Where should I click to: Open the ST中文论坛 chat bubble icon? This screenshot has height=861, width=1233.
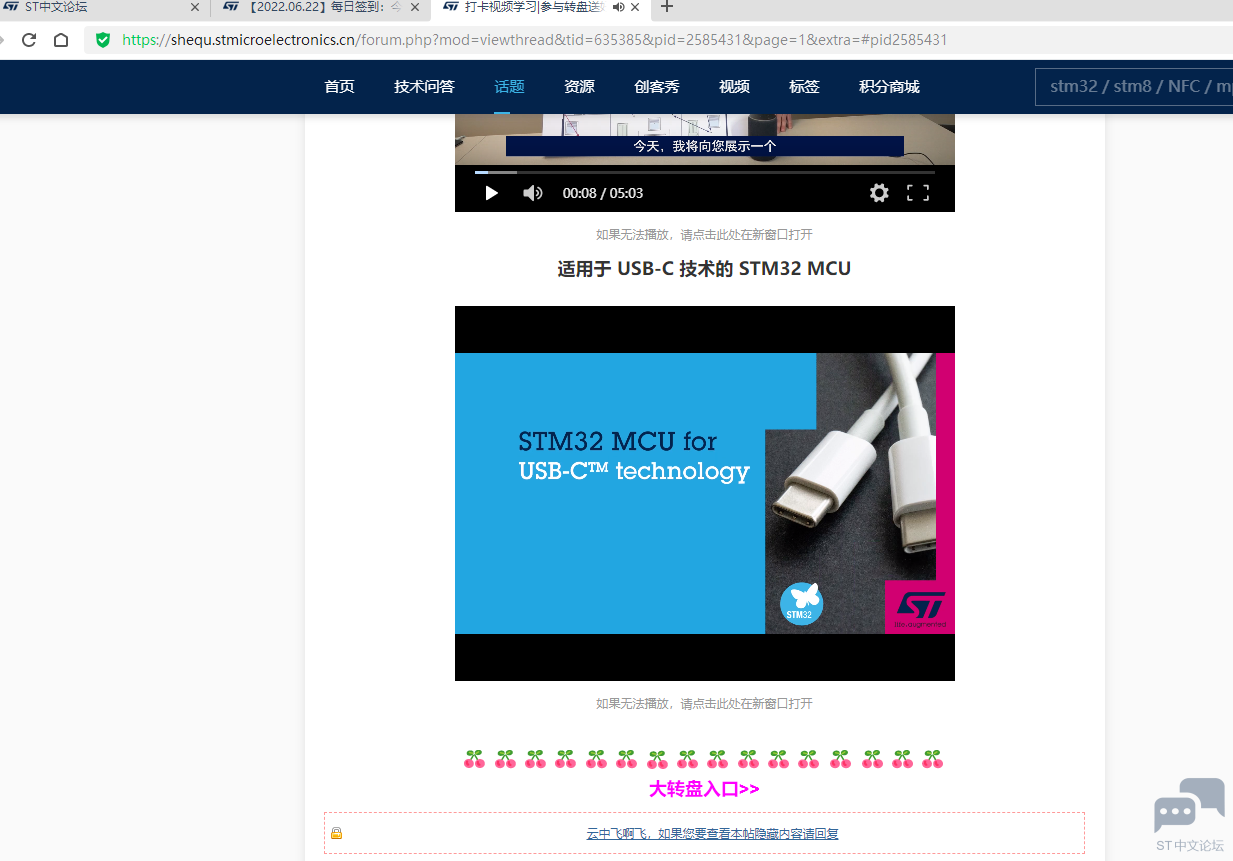(1189, 806)
